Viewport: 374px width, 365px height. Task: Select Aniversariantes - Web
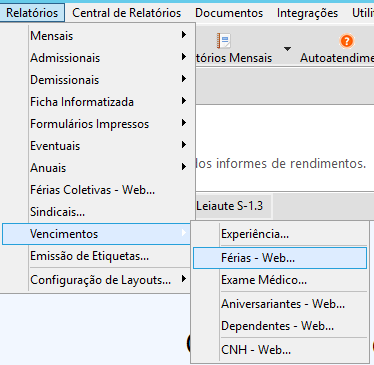tap(280, 304)
